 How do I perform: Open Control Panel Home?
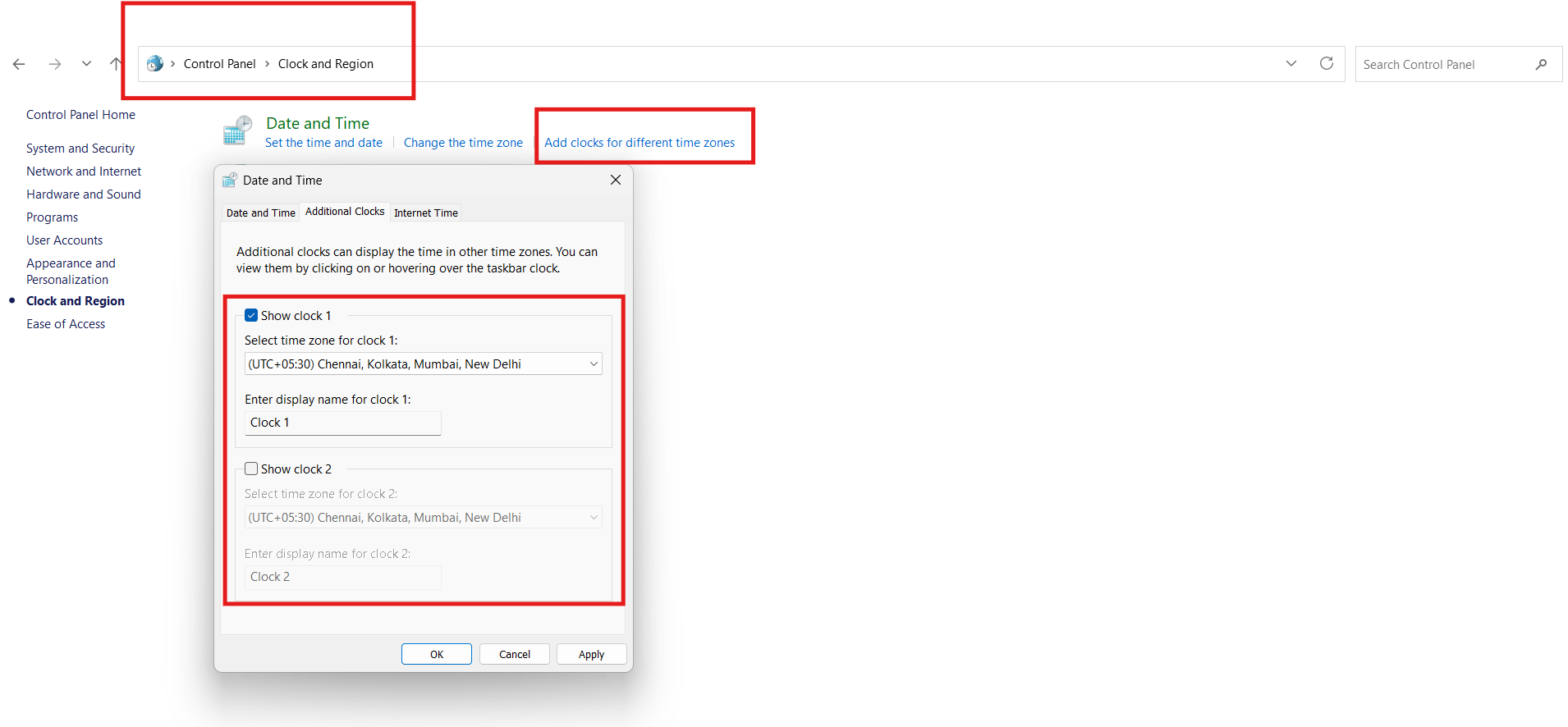tap(80, 115)
